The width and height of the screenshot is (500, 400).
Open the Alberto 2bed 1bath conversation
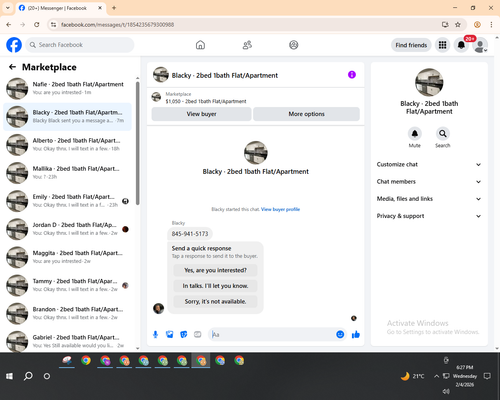coord(68,145)
